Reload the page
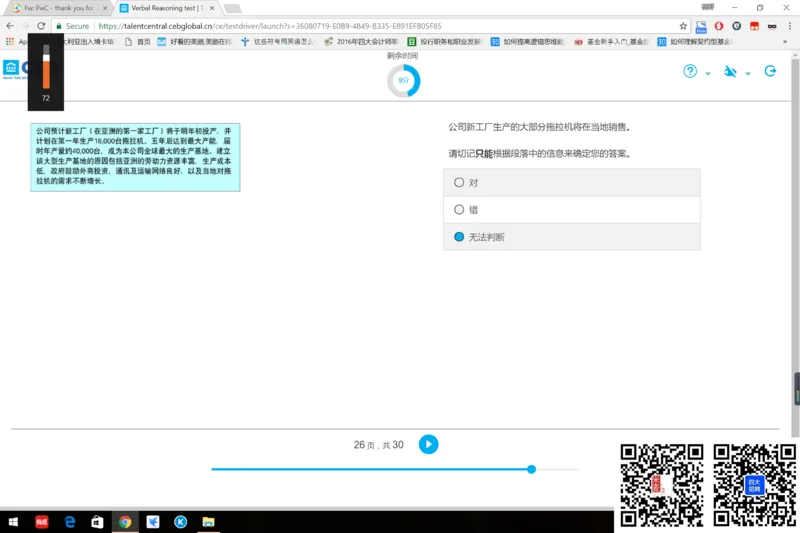 point(41,26)
